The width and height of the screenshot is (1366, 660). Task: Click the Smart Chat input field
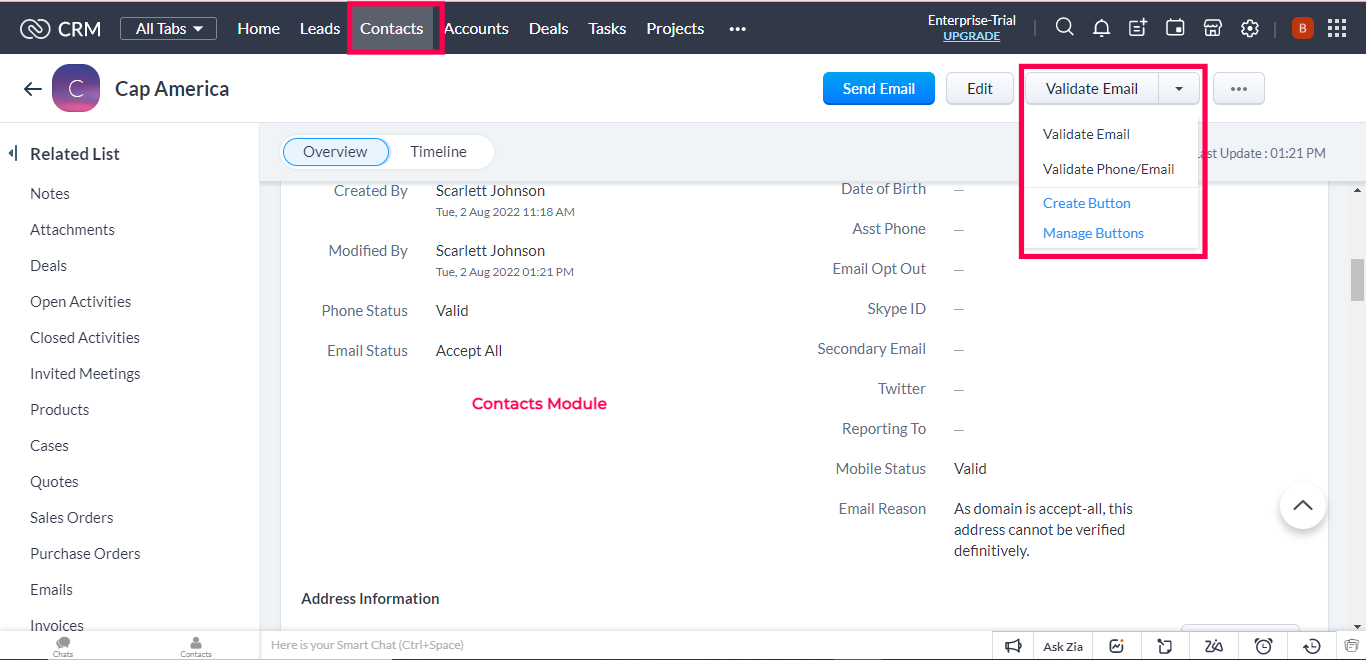625,645
